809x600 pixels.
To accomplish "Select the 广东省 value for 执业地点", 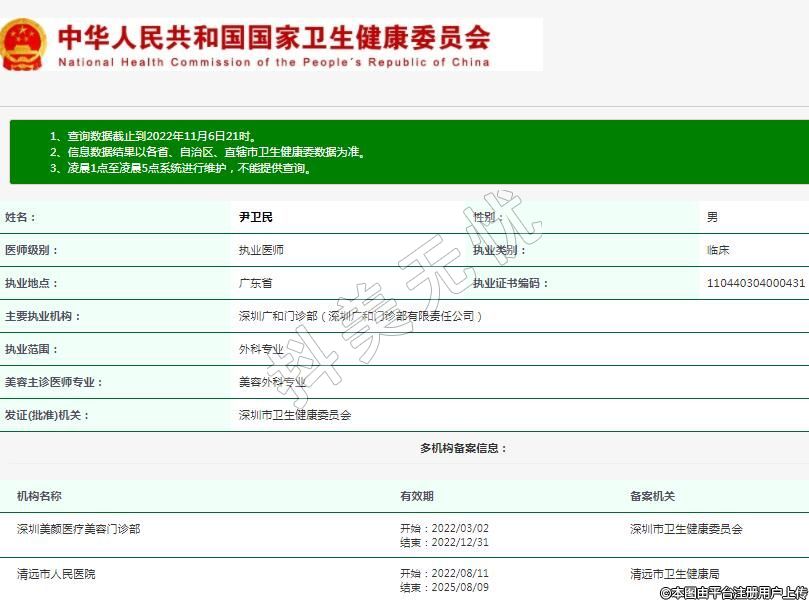I will click(x=255, y=283).
